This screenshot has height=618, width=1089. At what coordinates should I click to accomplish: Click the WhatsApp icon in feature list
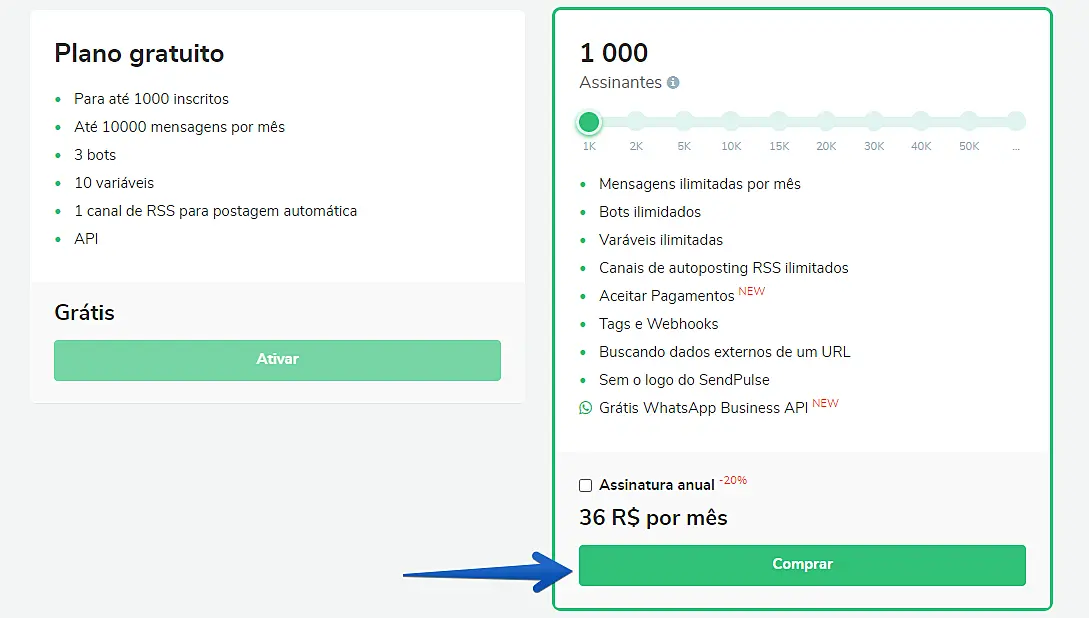tap(585, 408)
